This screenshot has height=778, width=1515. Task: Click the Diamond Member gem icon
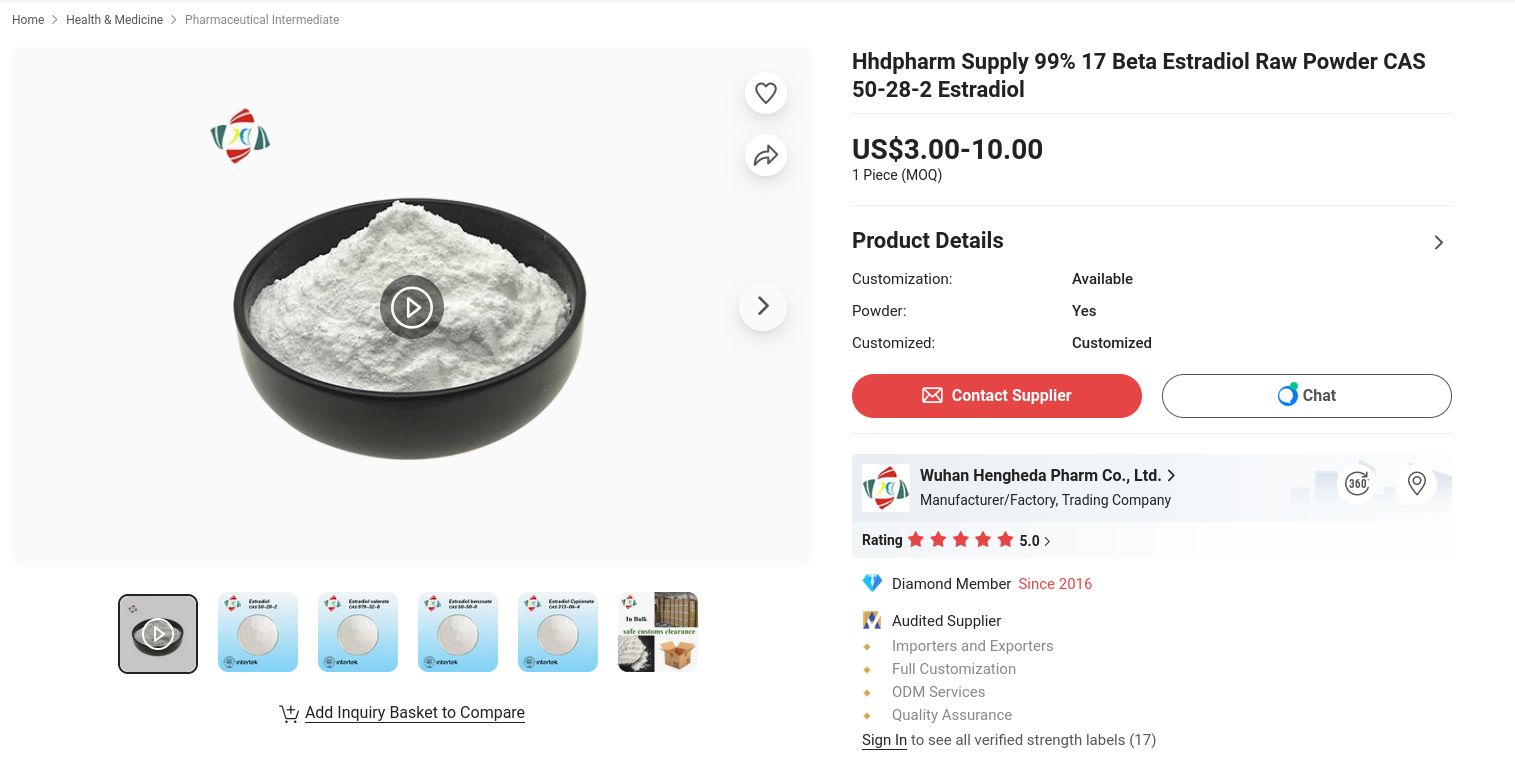872,583
